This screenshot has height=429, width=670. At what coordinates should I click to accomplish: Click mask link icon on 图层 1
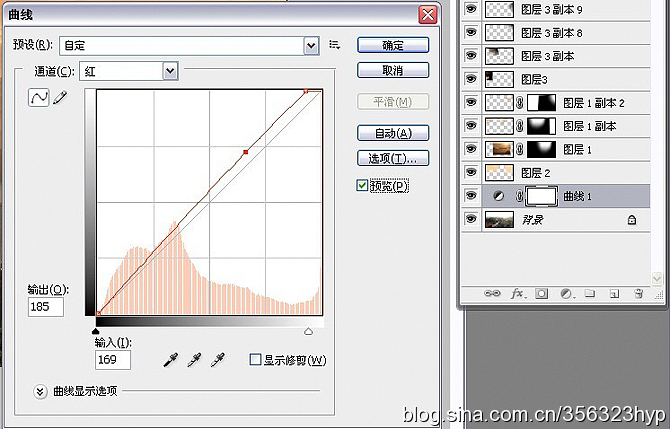(x=520, y=149)
